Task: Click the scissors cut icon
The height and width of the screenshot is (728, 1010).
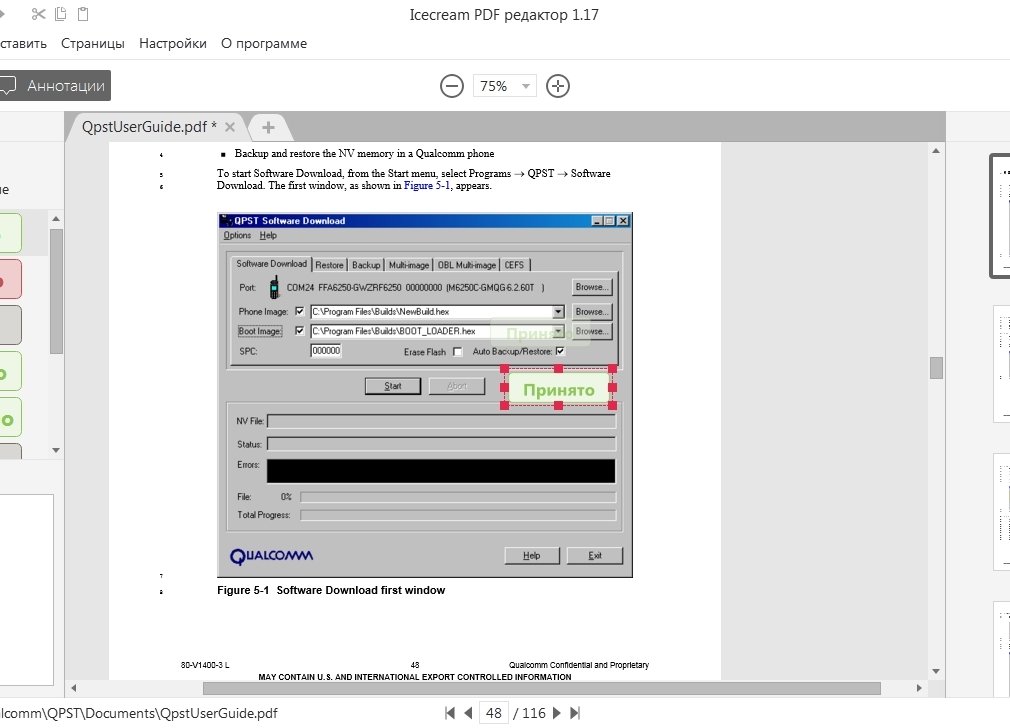Action: [x=39, y=14]
